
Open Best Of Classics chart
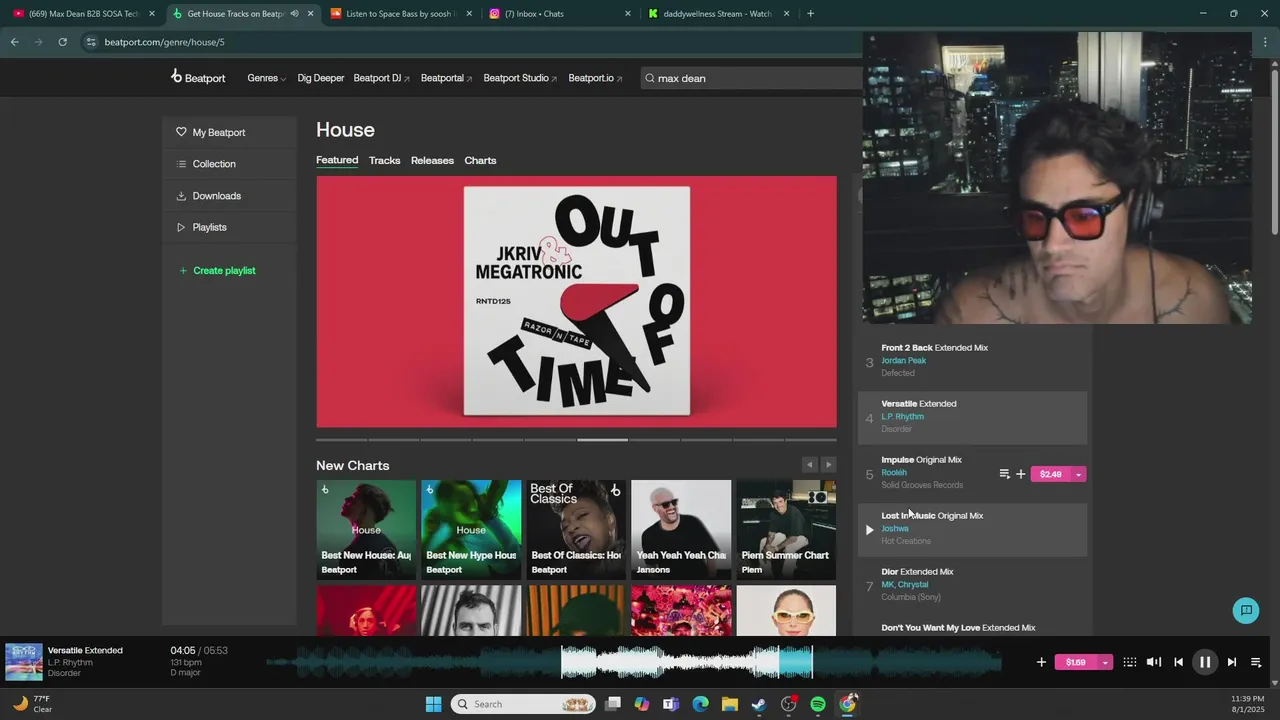[576, 529]
